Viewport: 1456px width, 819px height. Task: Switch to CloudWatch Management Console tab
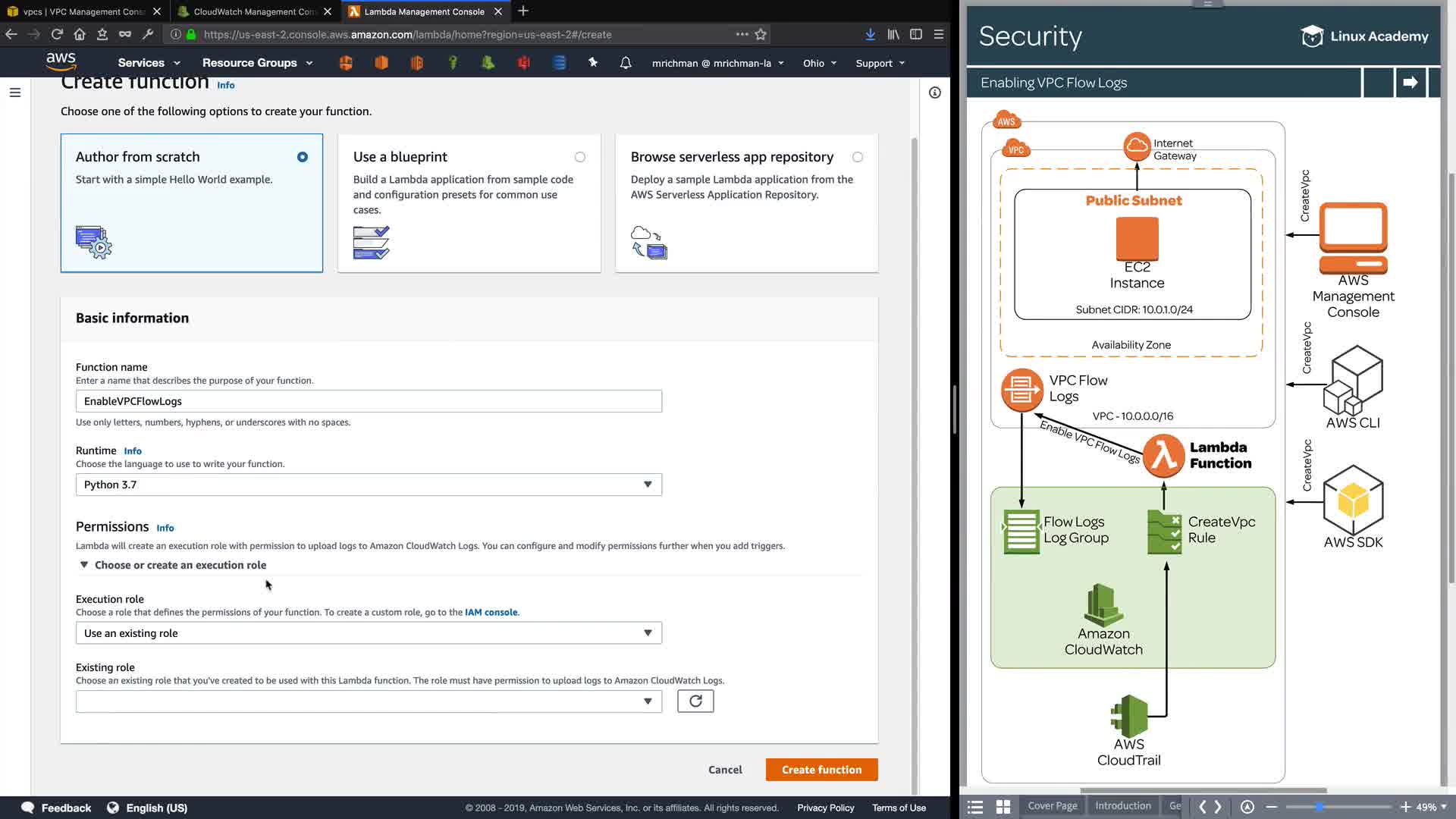click(254, 11)
